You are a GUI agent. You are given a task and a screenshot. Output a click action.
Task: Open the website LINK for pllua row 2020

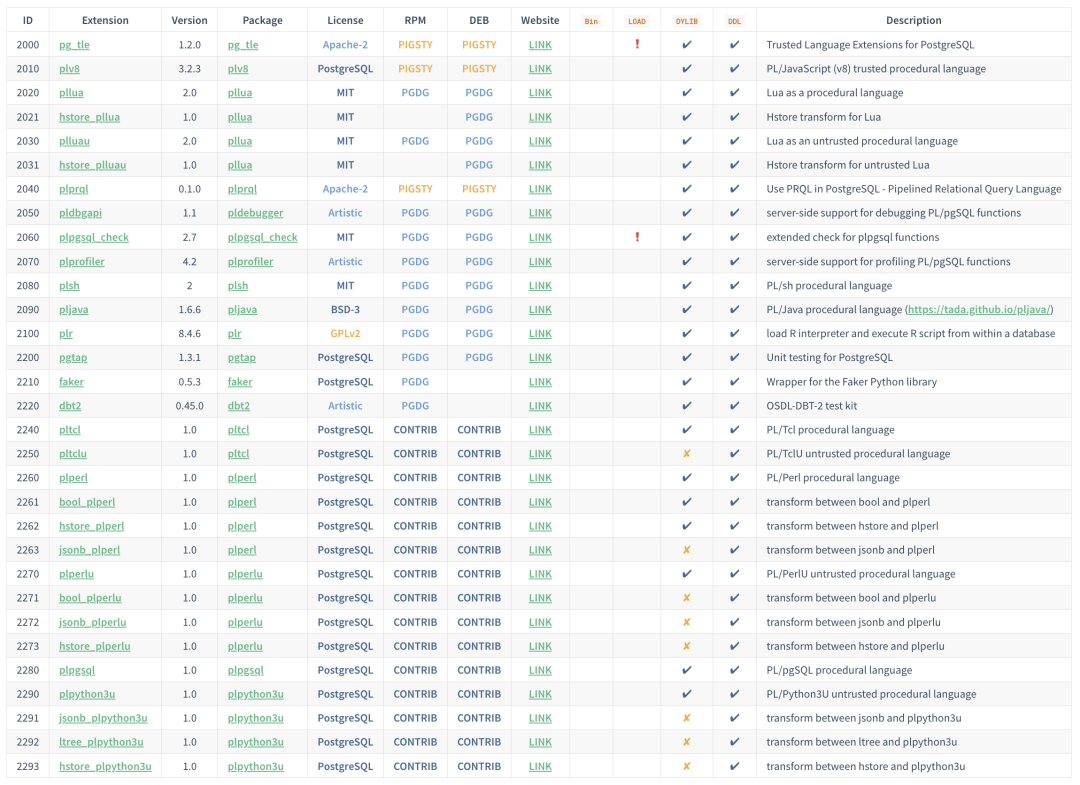[540, 93]
